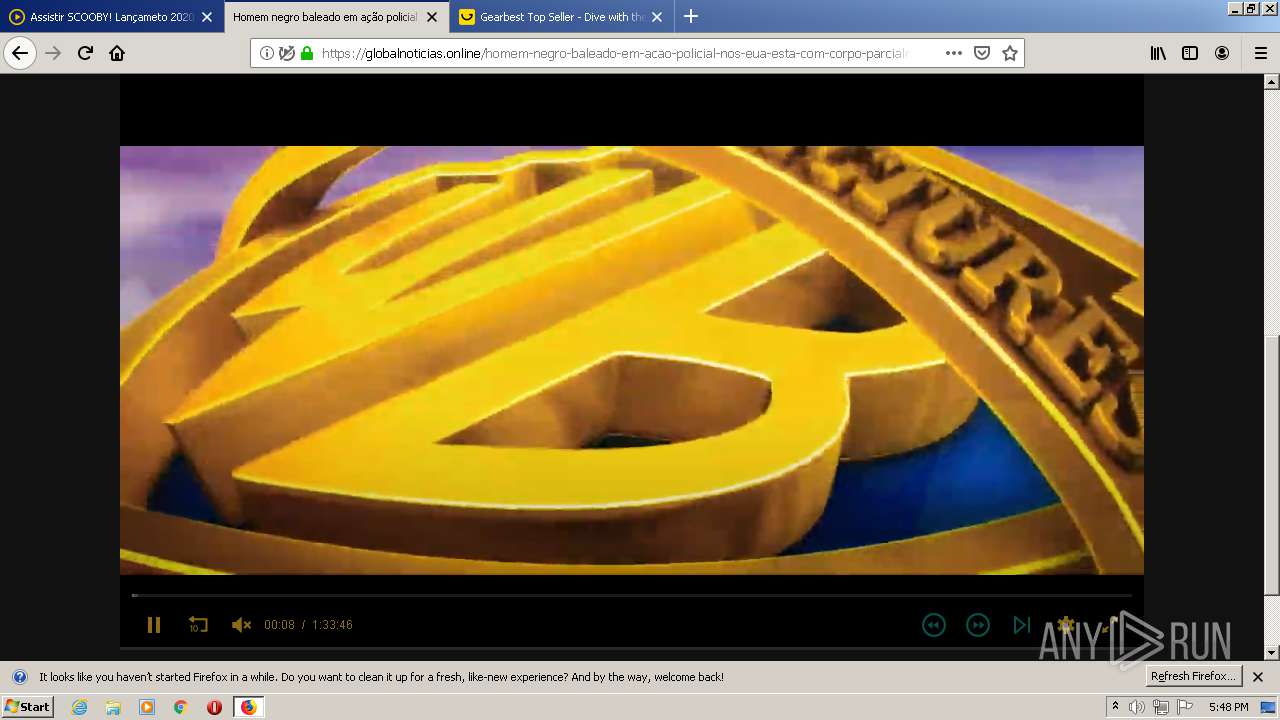Open Firefox Library menu
This screenshot has width=1280, height=720.
click(x=1158, y=53)
